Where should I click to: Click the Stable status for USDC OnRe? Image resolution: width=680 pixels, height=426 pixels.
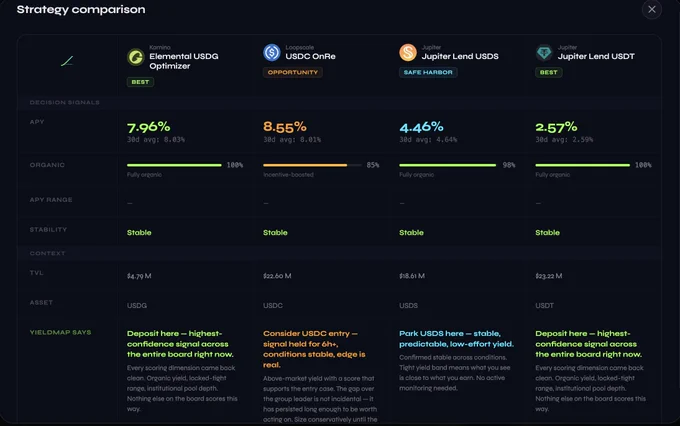pos(275,233)
